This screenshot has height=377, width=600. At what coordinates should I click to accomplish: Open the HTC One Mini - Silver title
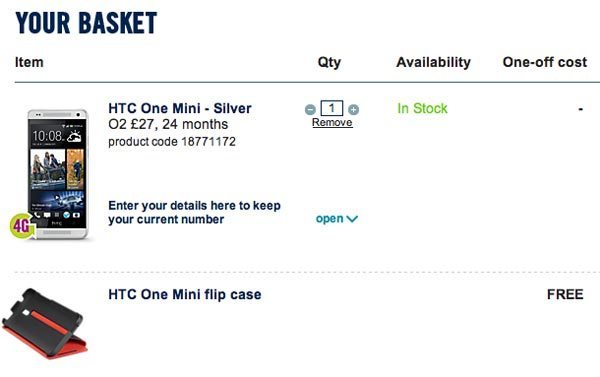point(180,108)
